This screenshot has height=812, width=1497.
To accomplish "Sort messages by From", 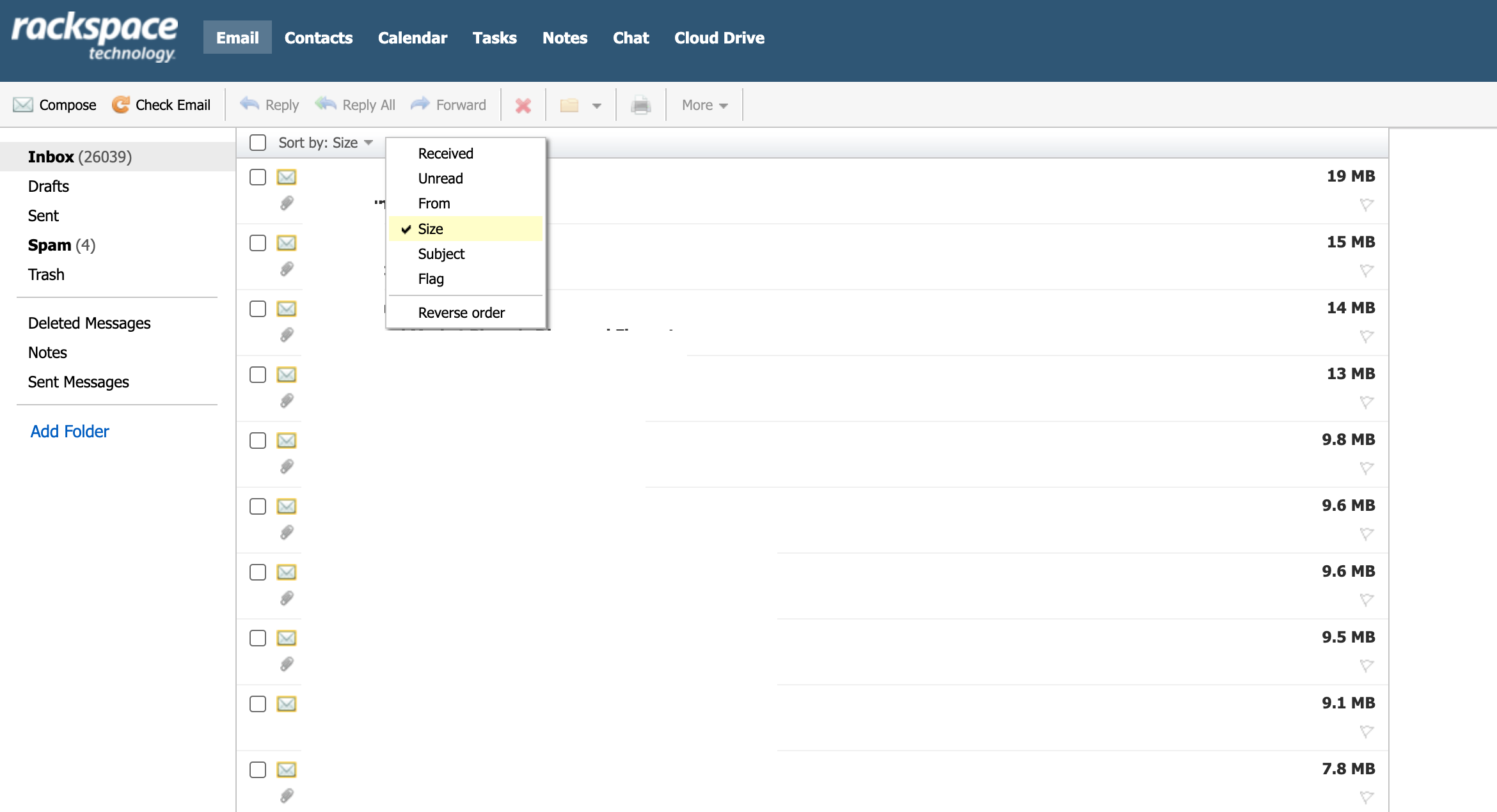I will [465, 203].
